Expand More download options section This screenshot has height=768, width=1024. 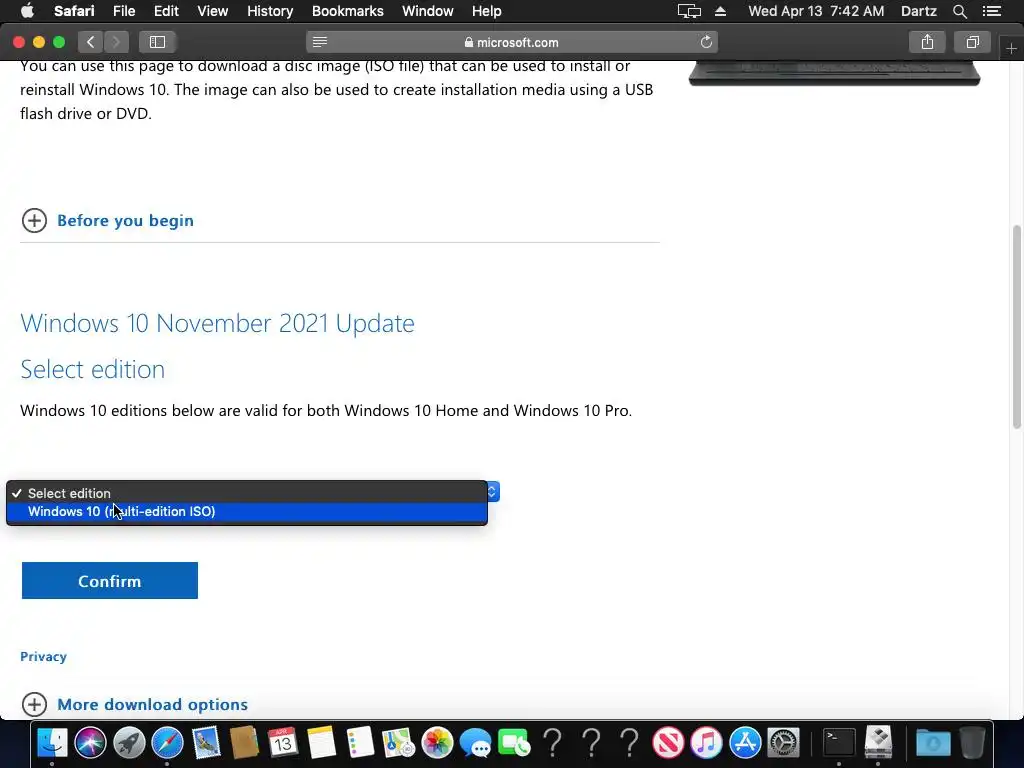(x=135, y=705)
